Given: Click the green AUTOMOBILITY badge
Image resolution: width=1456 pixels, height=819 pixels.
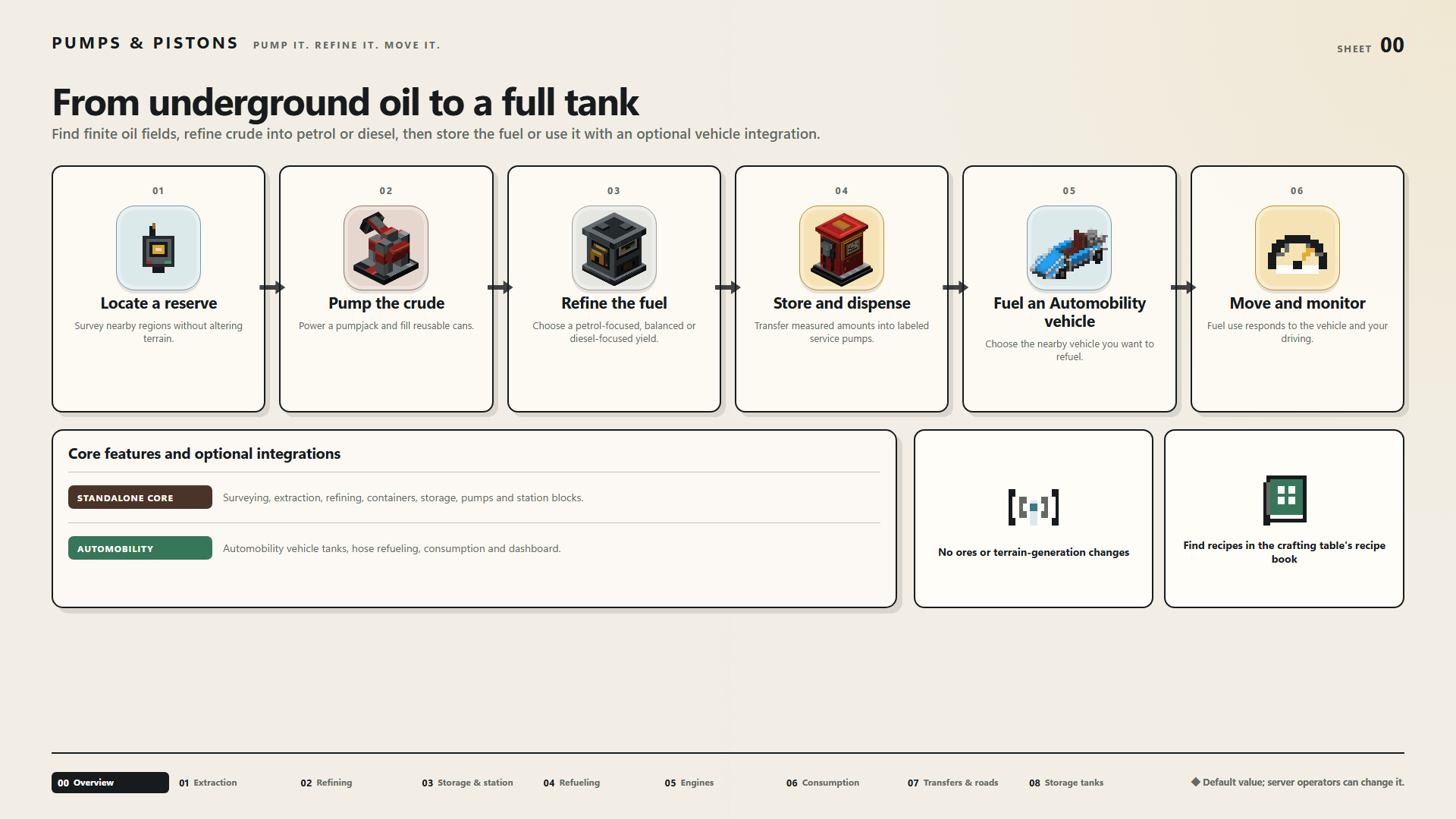Looking at the screenshot, I should [x=140, y=548].
